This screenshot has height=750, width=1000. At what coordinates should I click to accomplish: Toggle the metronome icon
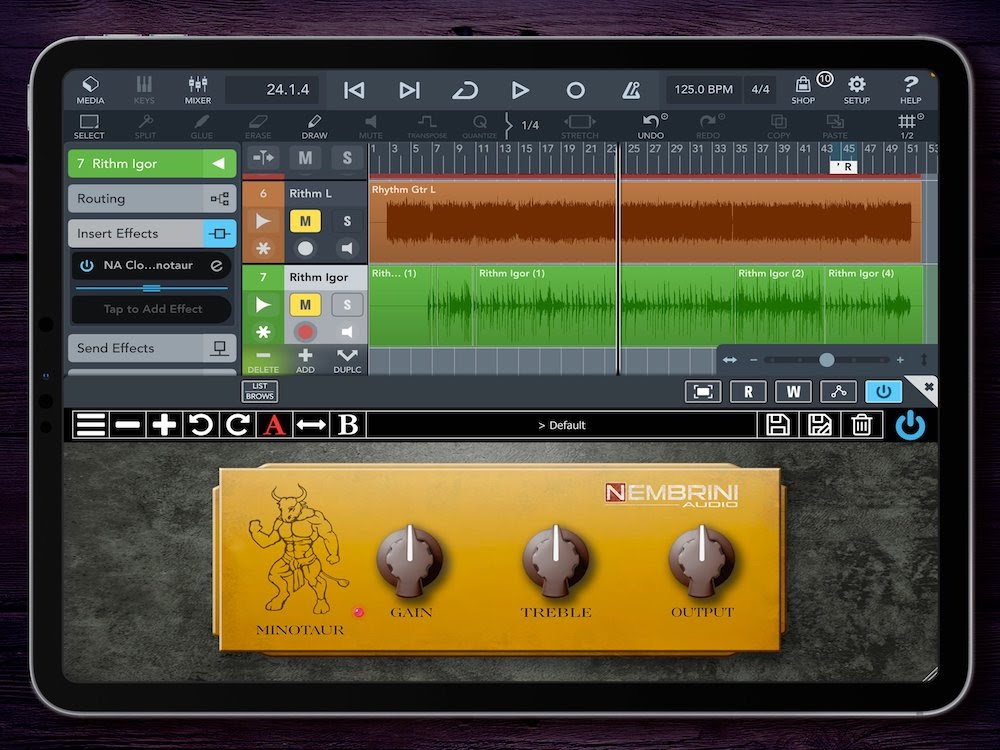tap(631, 90)
